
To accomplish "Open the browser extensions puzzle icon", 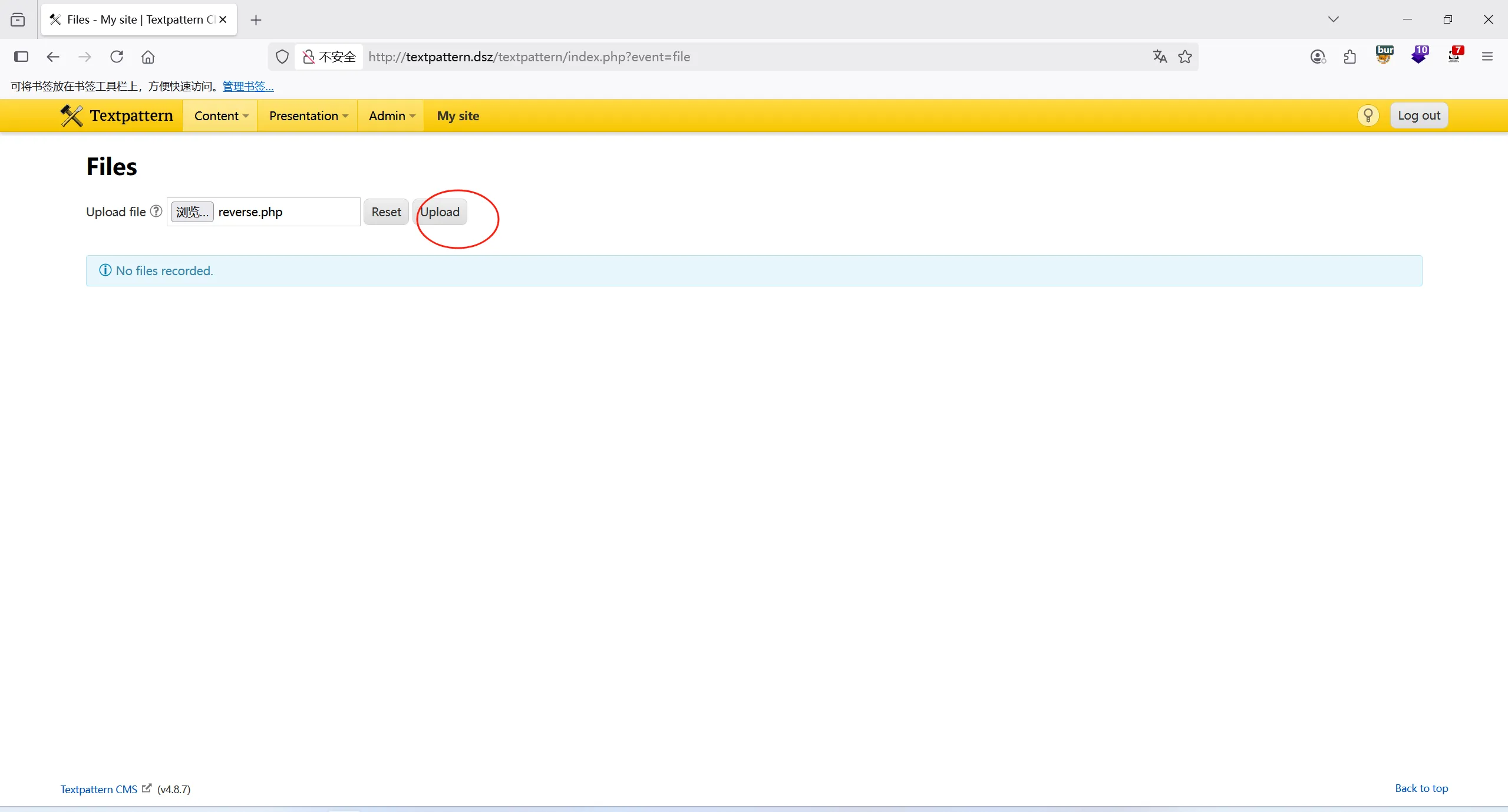I will point(1350,57).
